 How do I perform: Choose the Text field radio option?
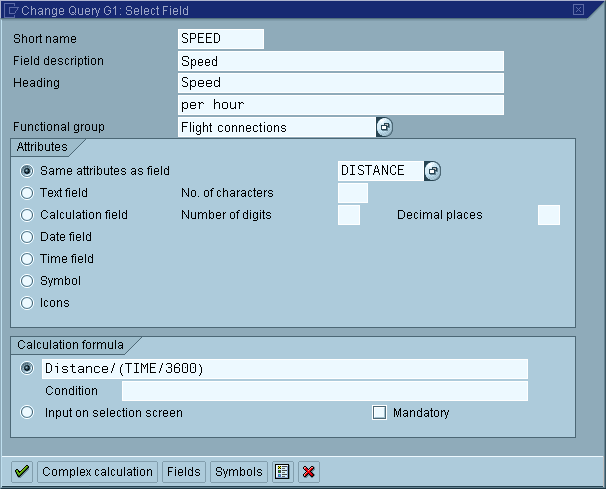(27, 193)
